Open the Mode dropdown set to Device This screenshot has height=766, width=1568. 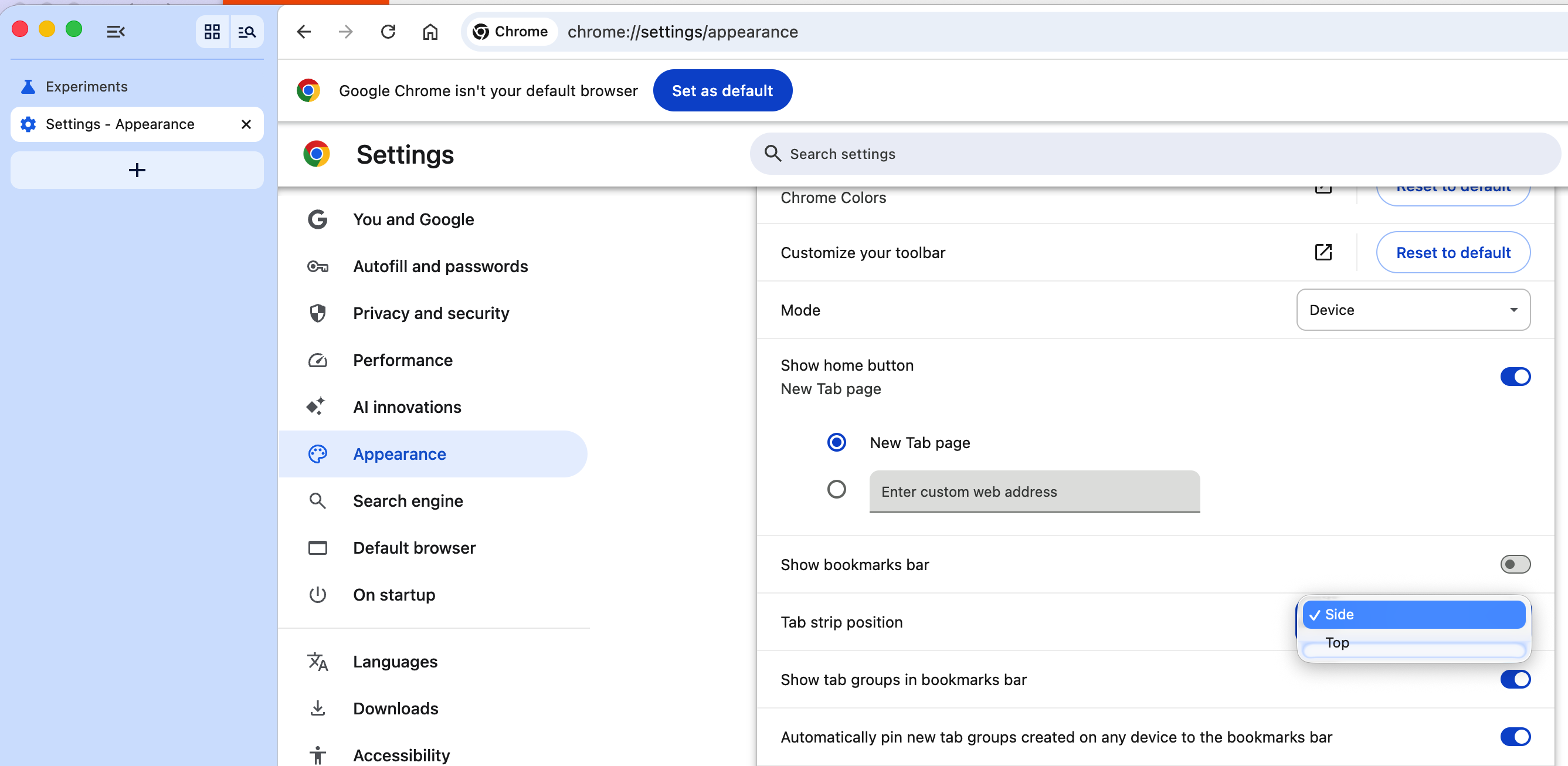coord(1413,310)
